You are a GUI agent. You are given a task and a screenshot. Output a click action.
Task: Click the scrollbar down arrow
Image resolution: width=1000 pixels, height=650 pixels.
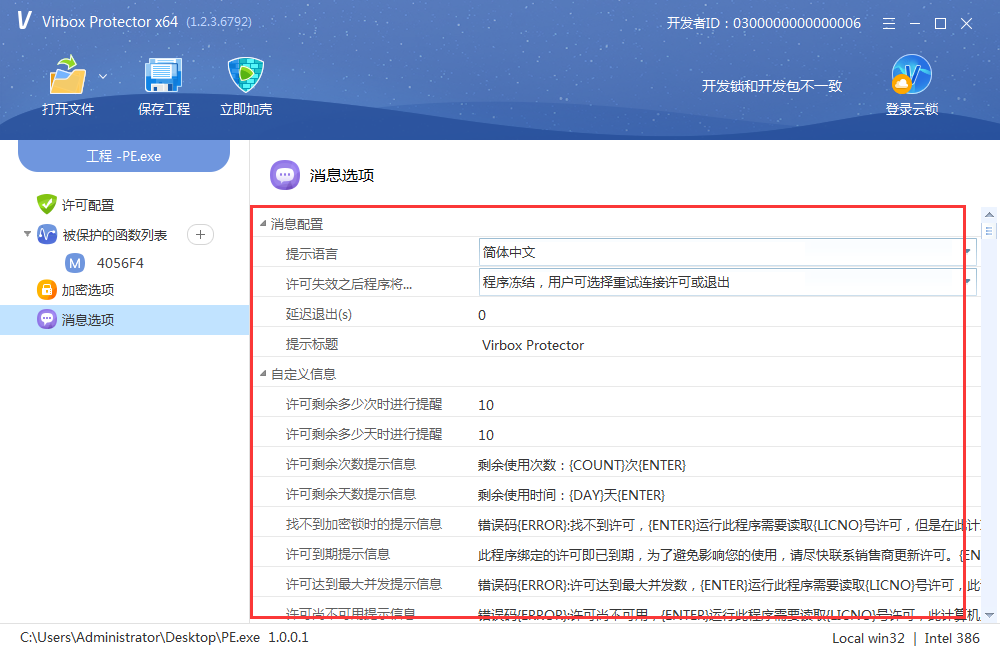pos(989,615)
